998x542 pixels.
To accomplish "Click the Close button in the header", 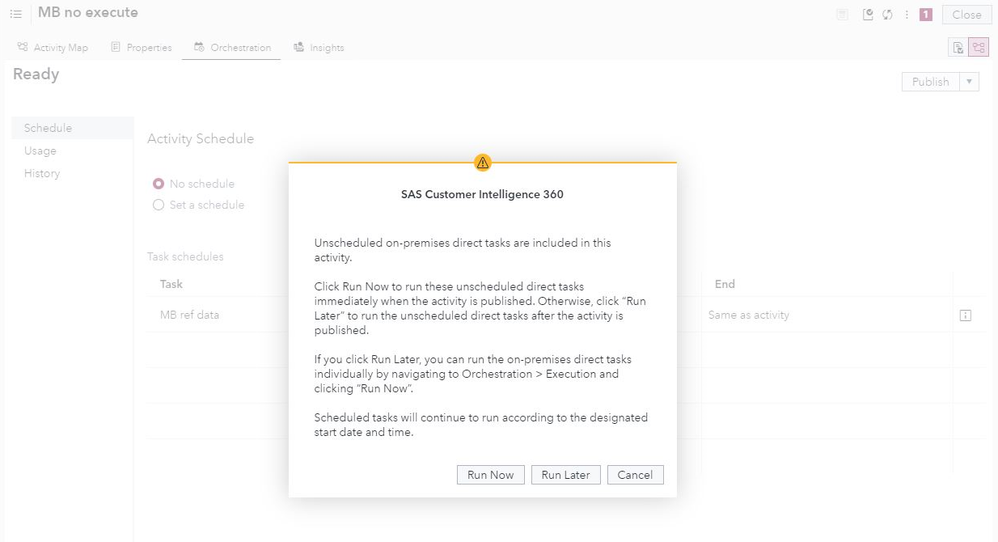I will [x=966, y=15].
